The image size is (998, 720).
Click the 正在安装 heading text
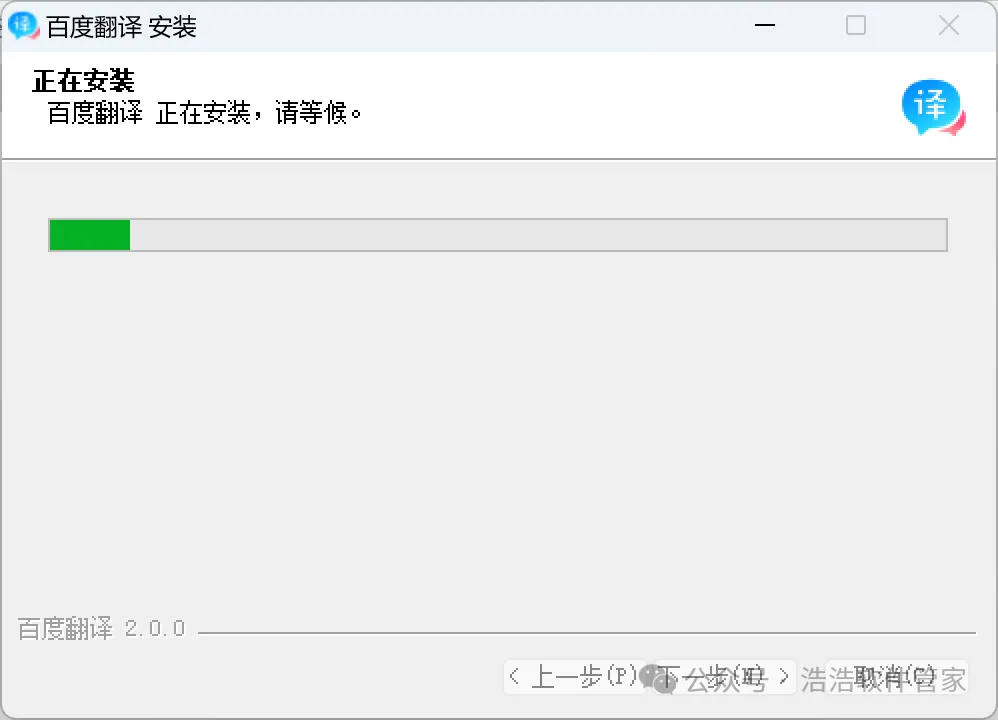(x=83, y=81)
